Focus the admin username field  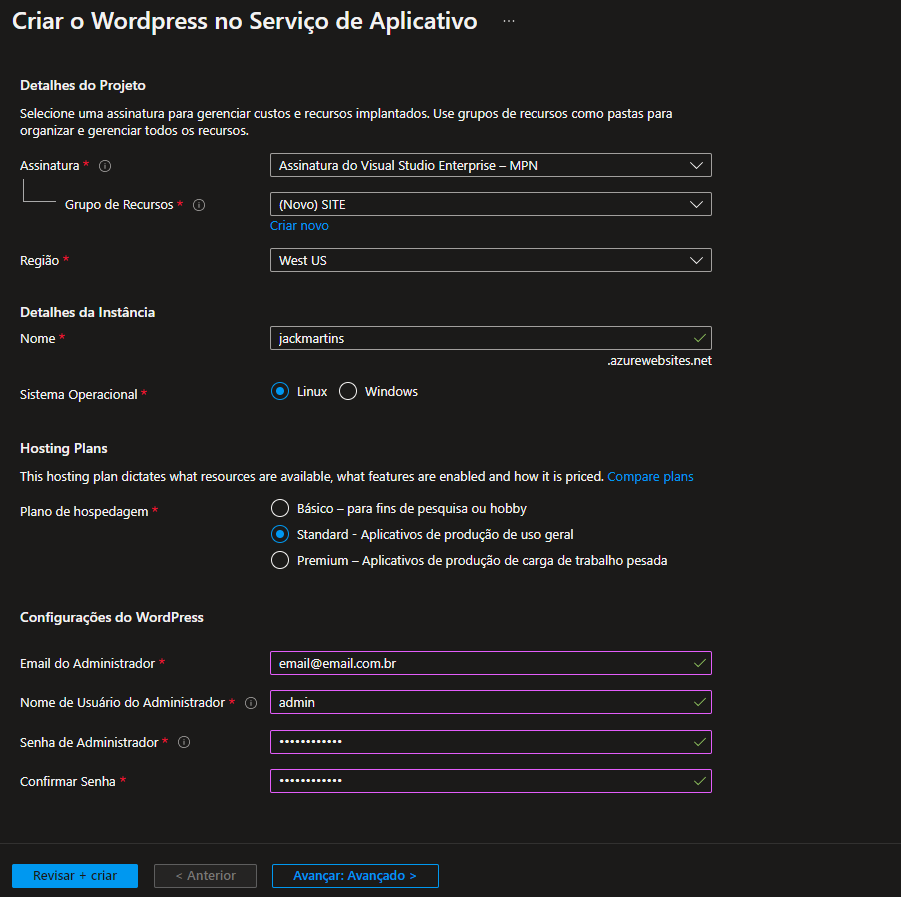[491, 702]
